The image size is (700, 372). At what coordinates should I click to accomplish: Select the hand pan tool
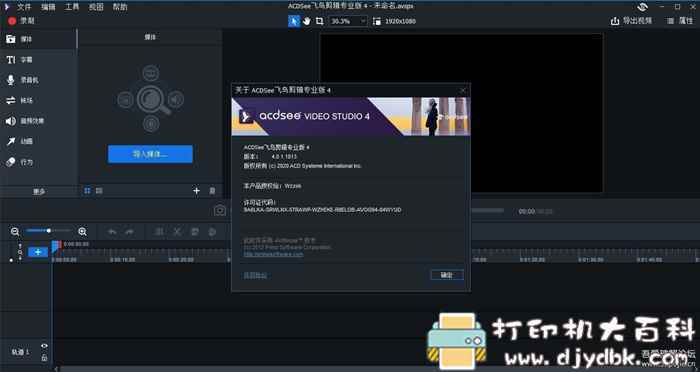point(307,21)
